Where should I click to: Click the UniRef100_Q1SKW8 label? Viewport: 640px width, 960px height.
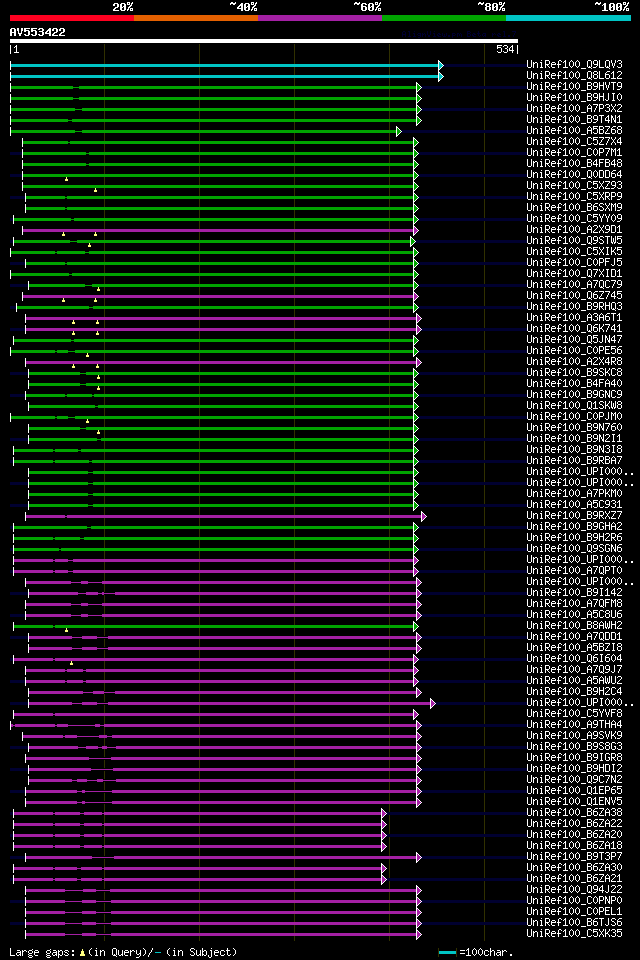pos(574,406)
